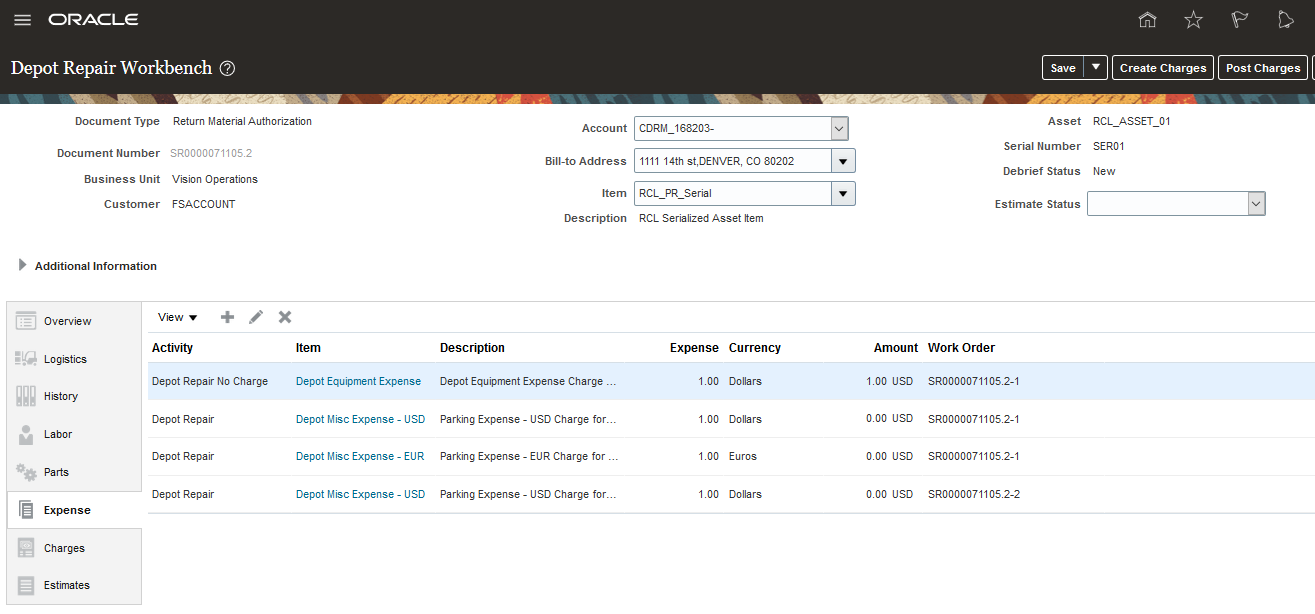This screenshot has height=614, width=1315.
Task: Open Depot Misc Expense - EUR link
Action: (x=360, y=456)
